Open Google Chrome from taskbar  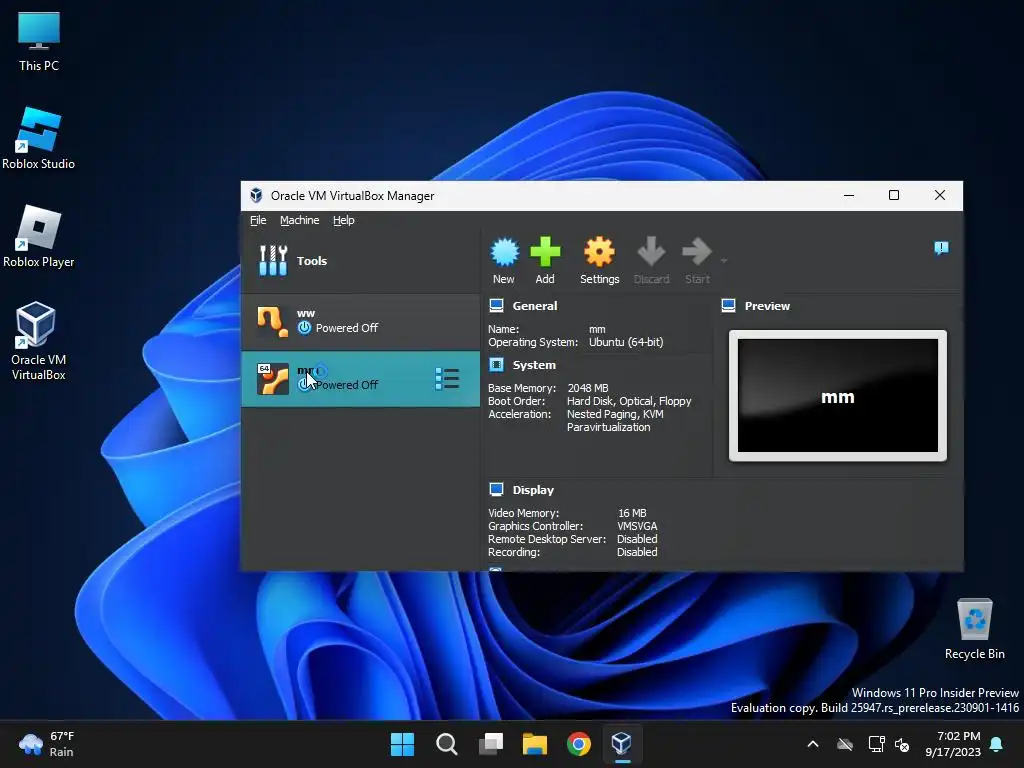[579, 744]
